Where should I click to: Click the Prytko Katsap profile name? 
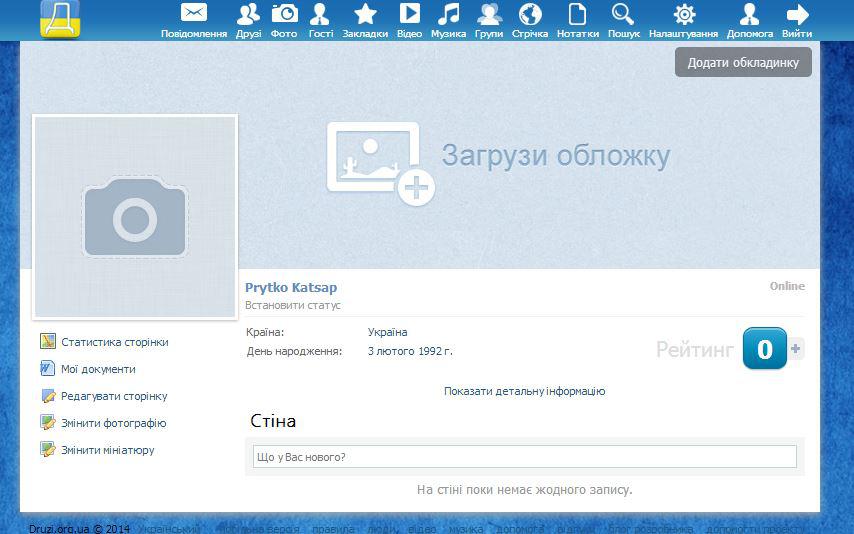click(291, 288)
